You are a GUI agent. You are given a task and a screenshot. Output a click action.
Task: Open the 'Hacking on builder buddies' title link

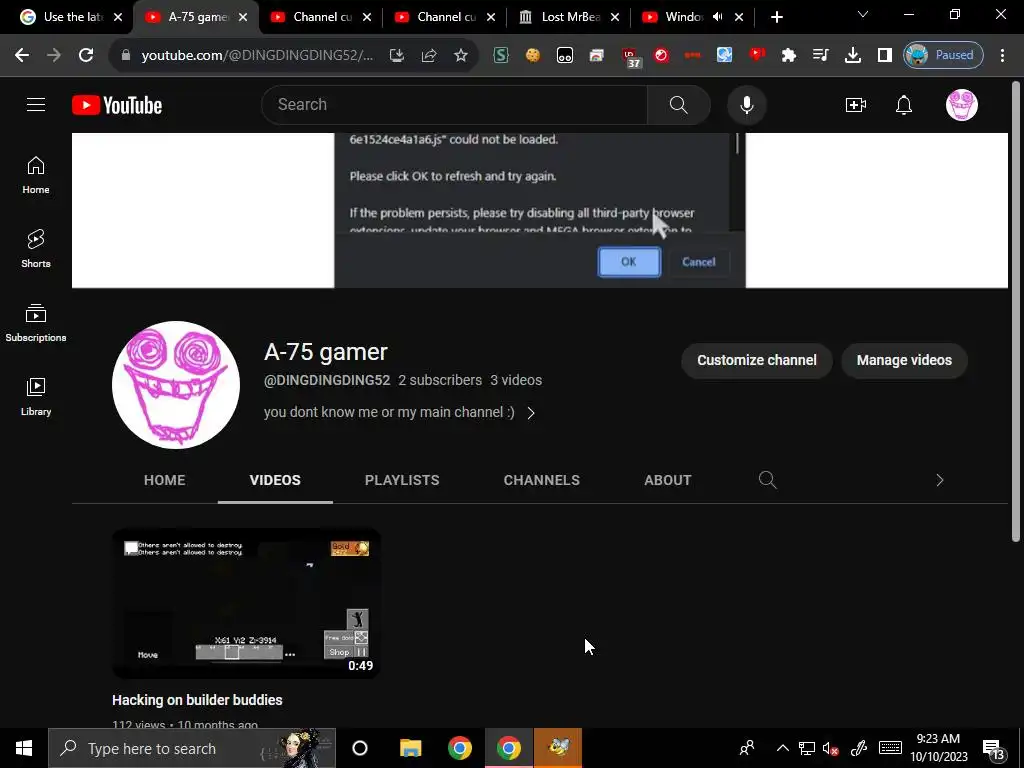pyautogui.click(x=197, y=699)
